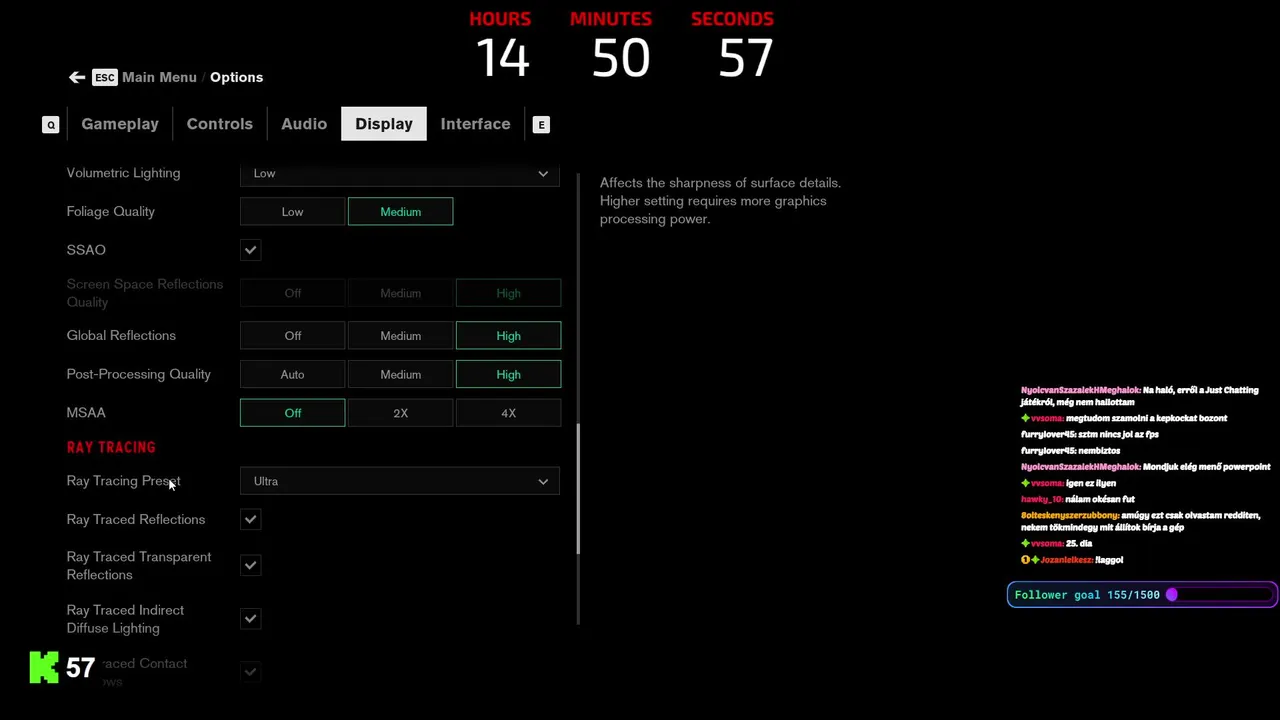Toggle the SSAO checkbox
This screenshot has width=1280, height=720.
[x=251, y=250]
